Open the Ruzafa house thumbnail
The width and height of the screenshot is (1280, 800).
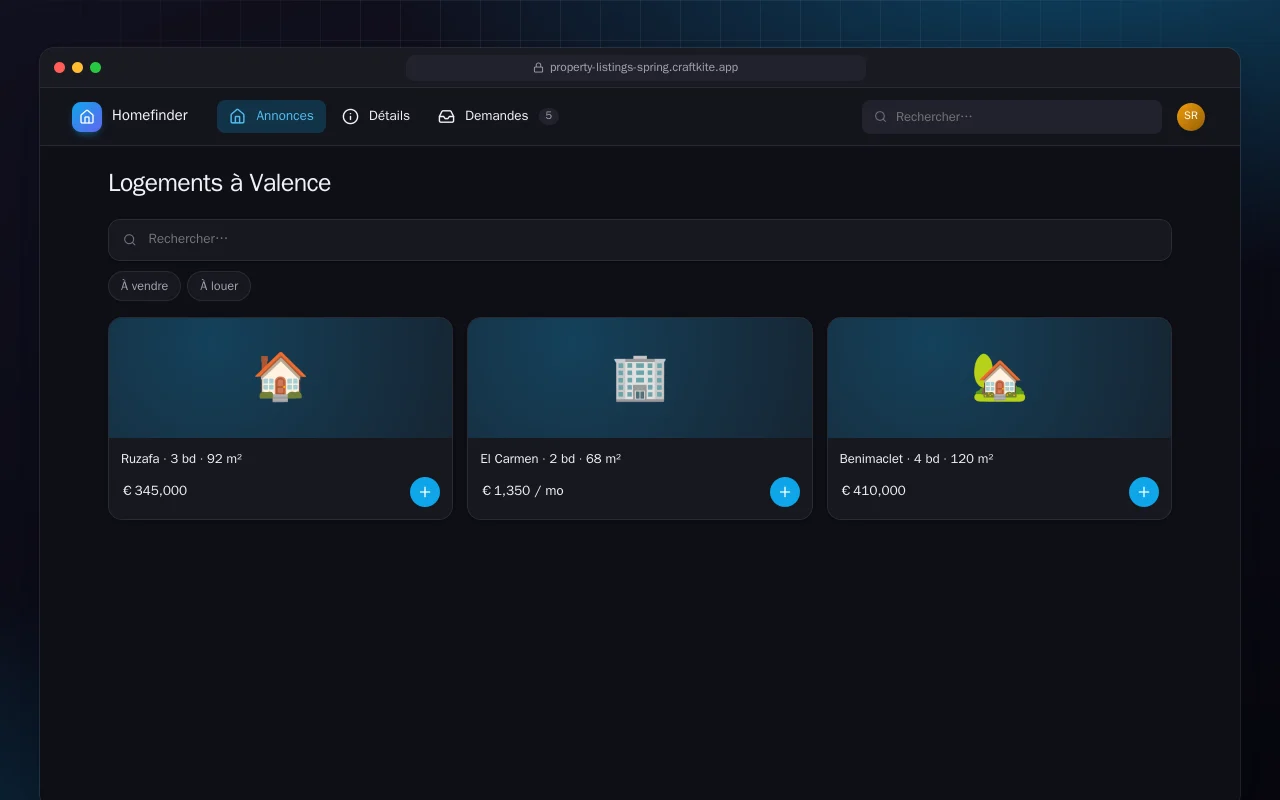[x=280, y=378]
